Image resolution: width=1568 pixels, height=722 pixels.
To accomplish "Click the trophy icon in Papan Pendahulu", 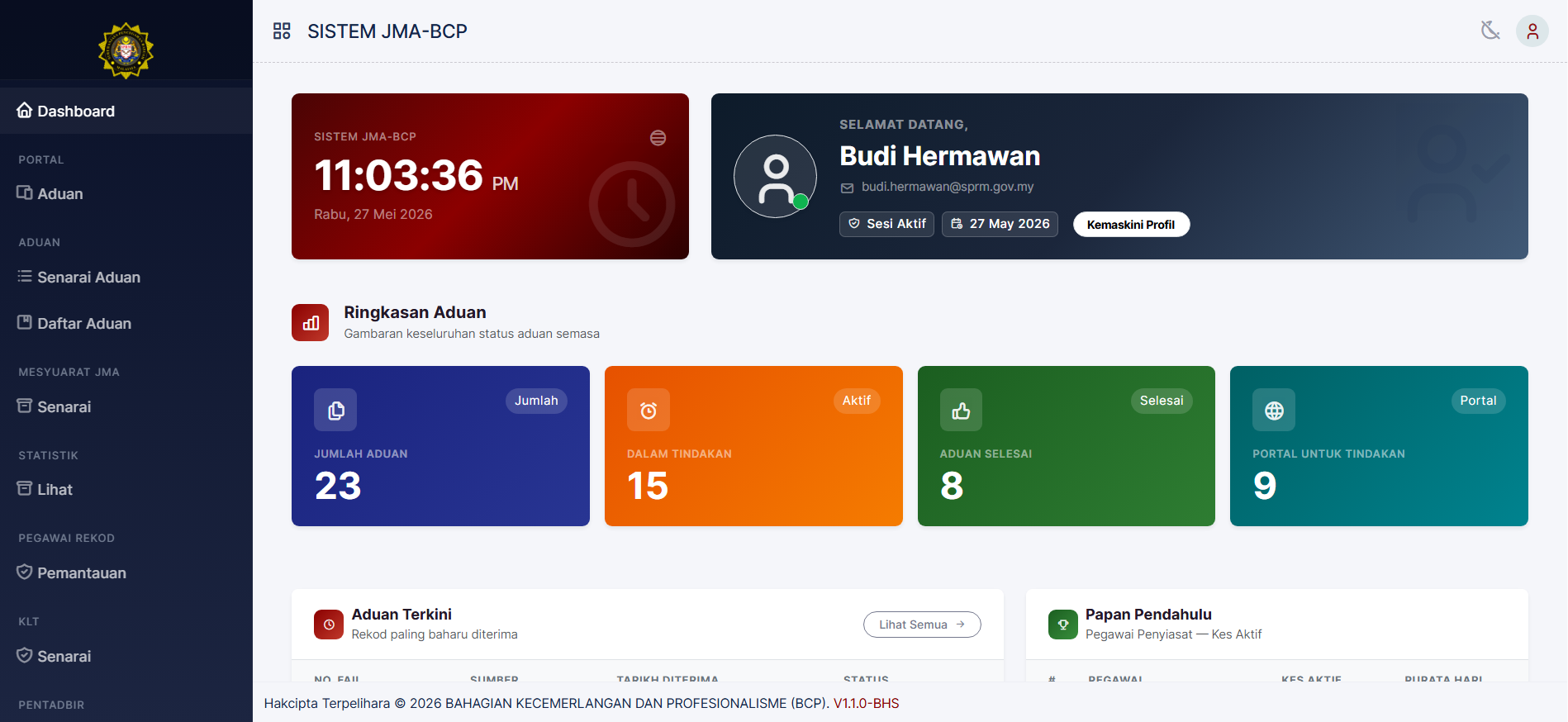I will (x=1063, y=625).
